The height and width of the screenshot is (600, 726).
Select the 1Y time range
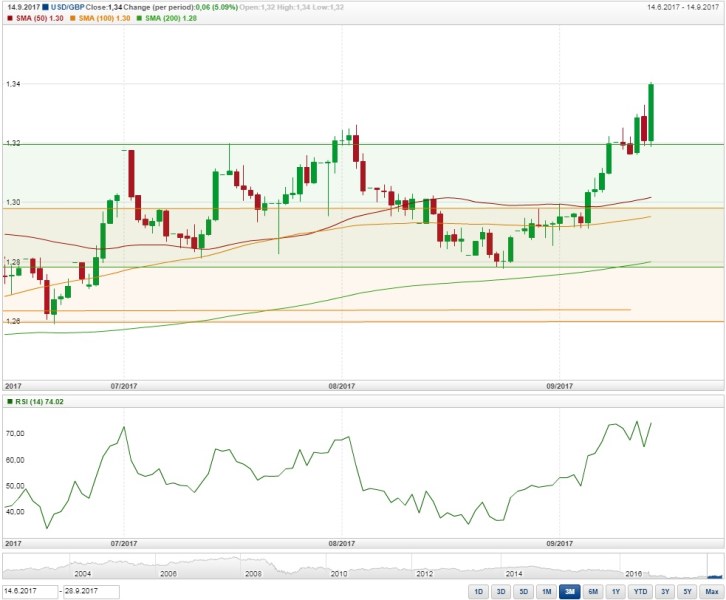616,592
